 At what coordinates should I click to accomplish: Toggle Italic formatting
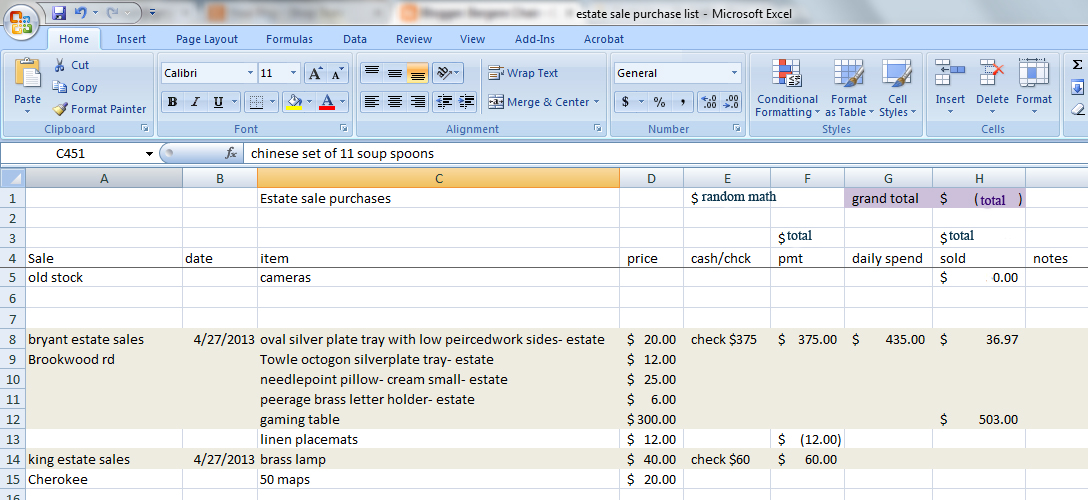click(195, 102)
